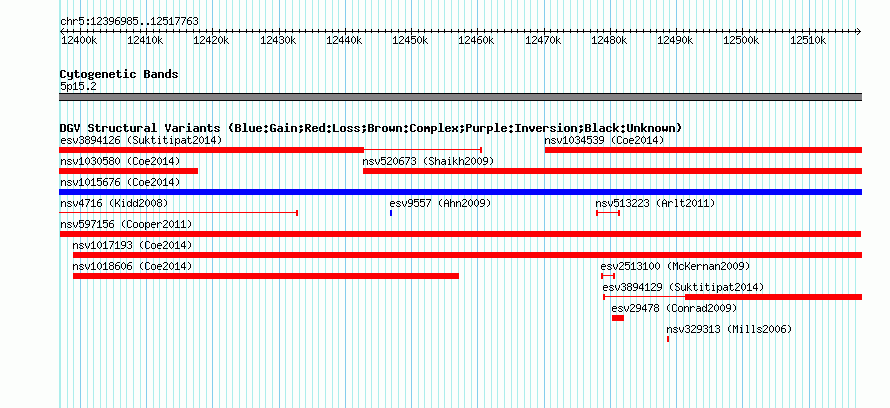Screen dimensions: 890x408
Task: Click the 12510k ruler label
Action: click(808, 40)
